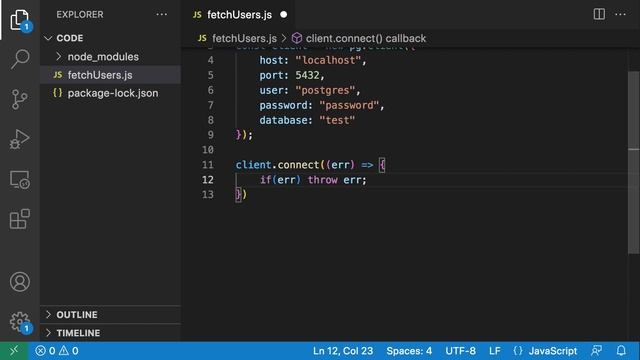Click client.connect() callback breadcrumb
Viewport: 640px width, 360px height.
[366, 38]
